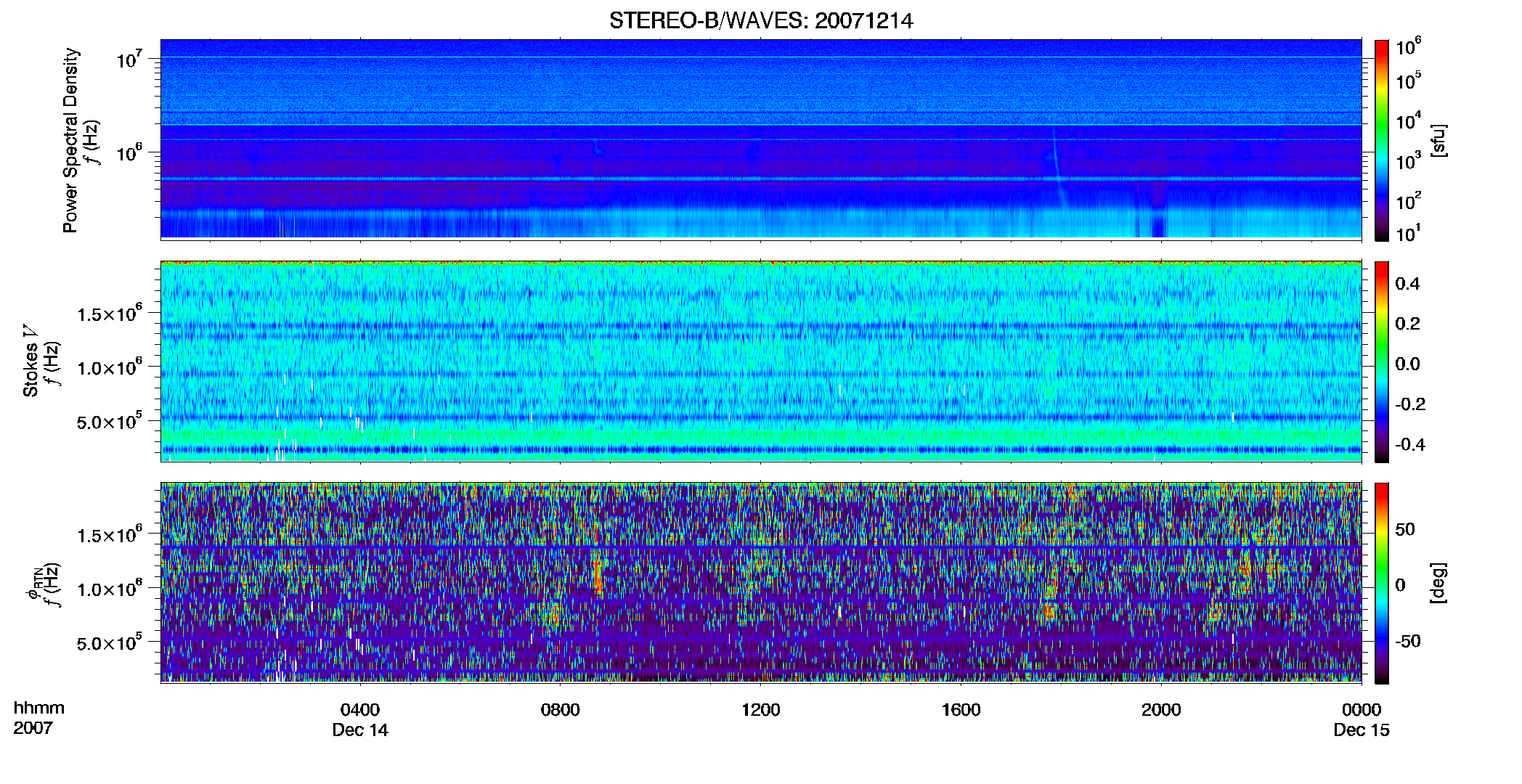Click the "2007" year label
The width and height of the screenshot is (1522, 784).
point(33,728)
